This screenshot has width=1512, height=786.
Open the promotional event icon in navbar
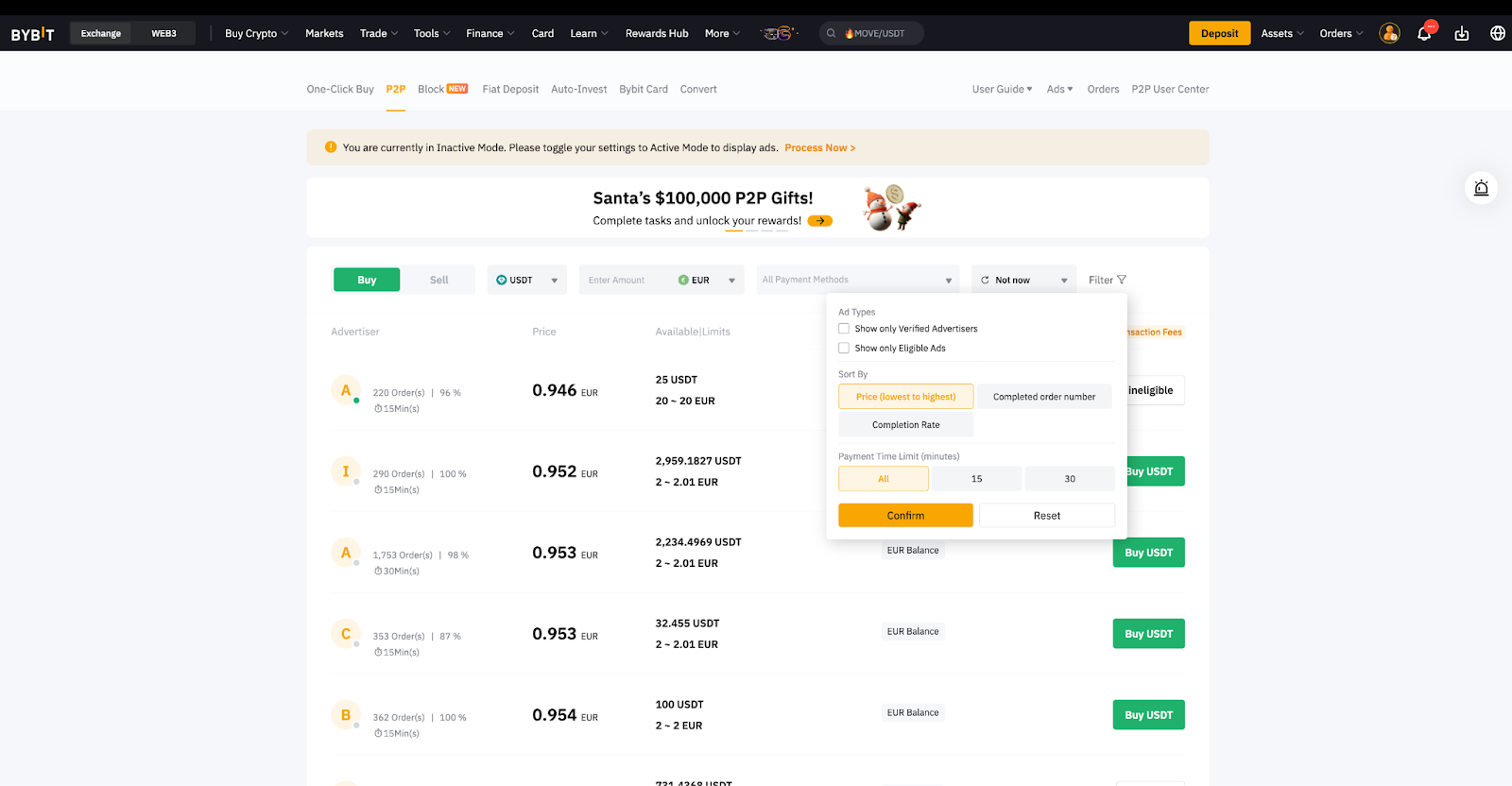coord(780,33)
